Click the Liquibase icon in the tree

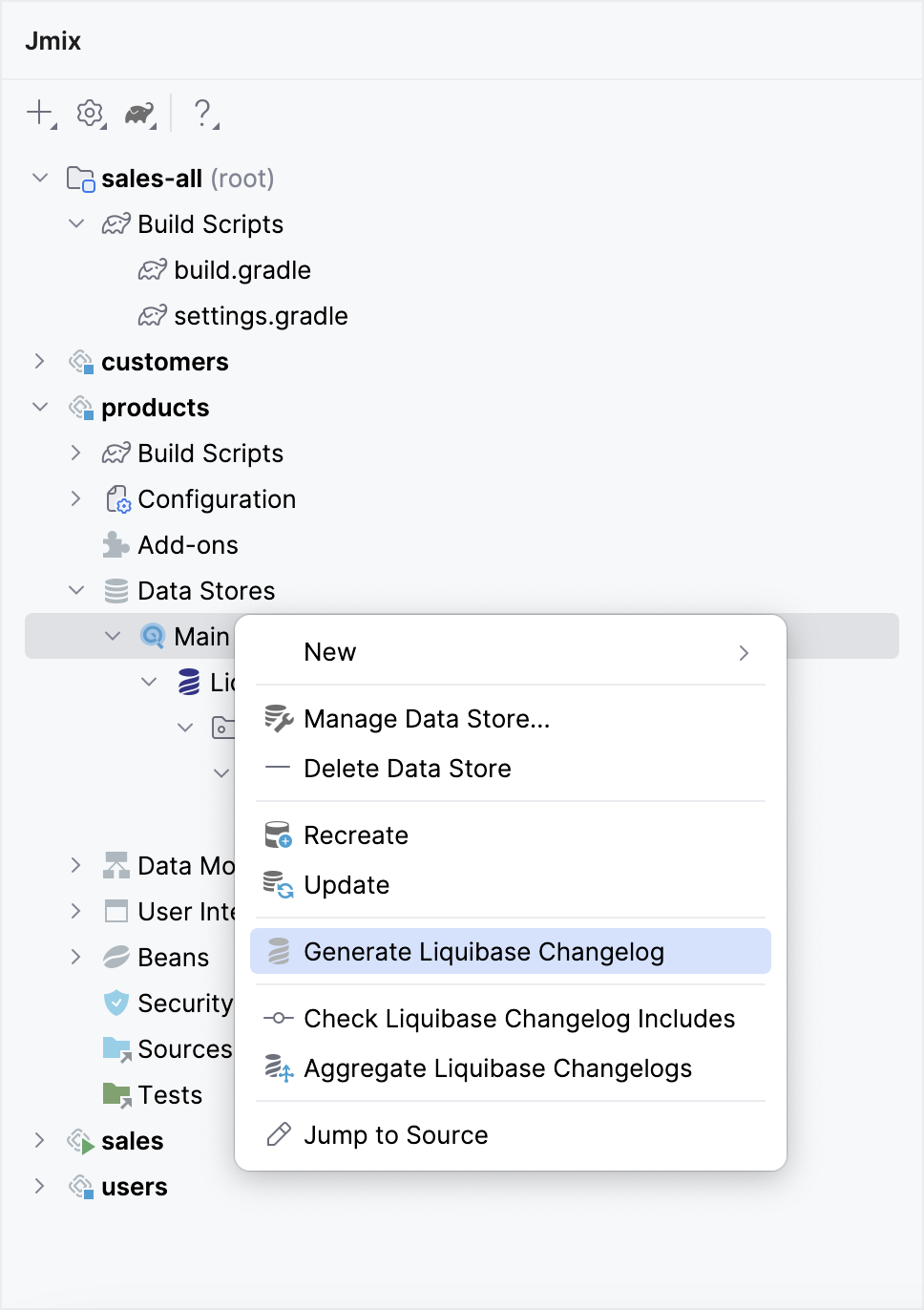pyautogui.click(x=188, y=682)
